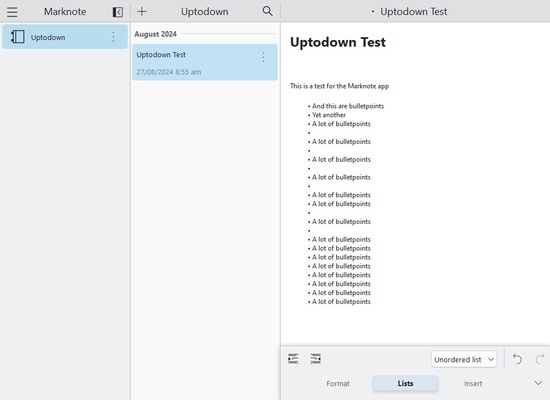Undo the last edit

point(517,359)
